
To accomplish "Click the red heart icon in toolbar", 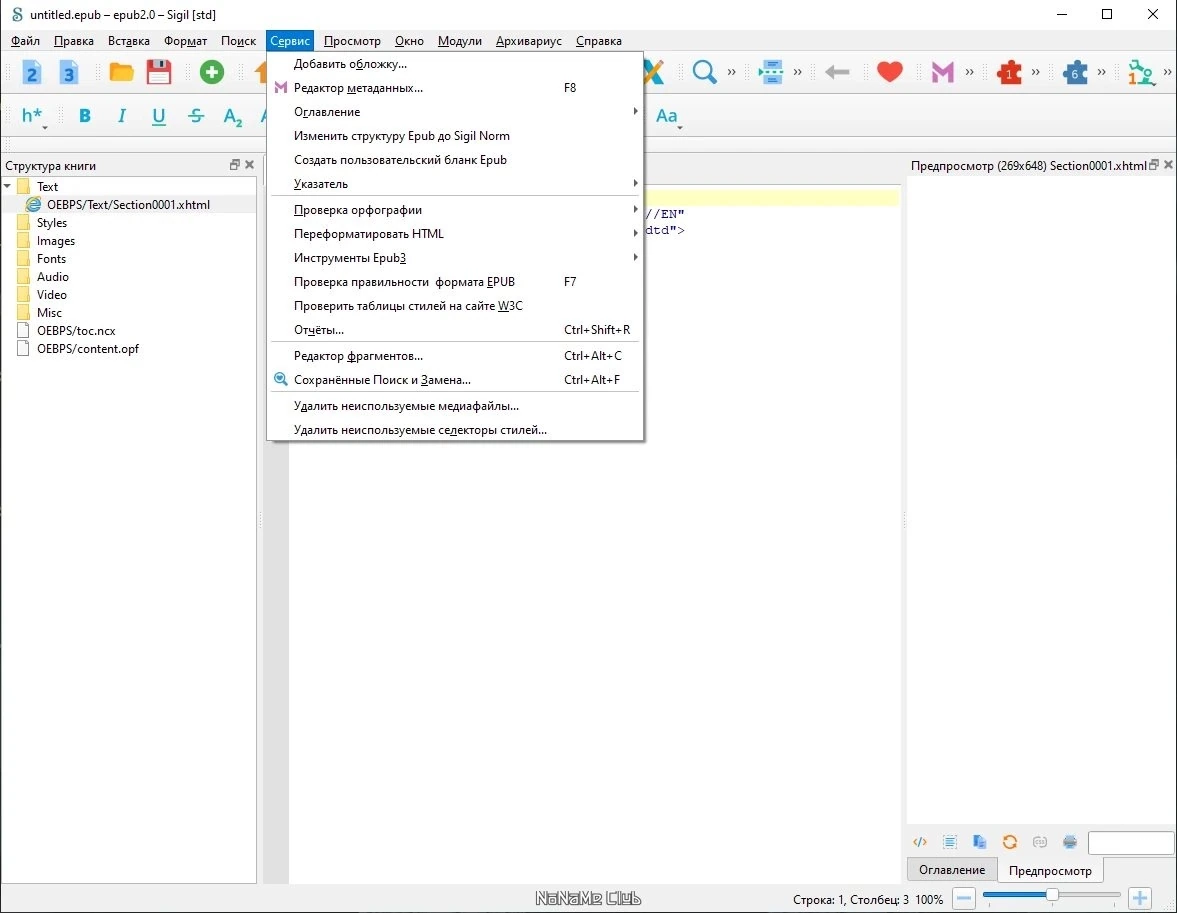I will tap(890, 72).
